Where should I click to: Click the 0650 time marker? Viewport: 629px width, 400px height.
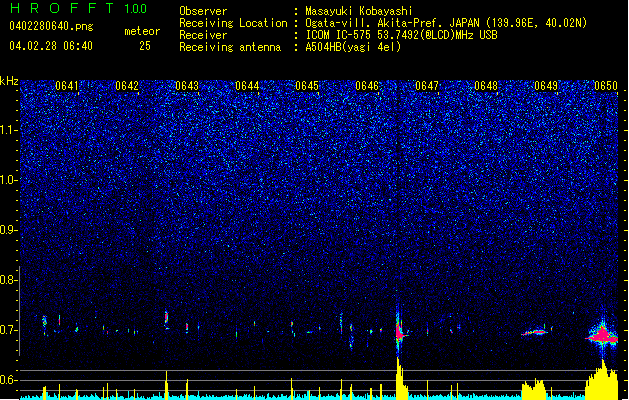pos(606,86)
